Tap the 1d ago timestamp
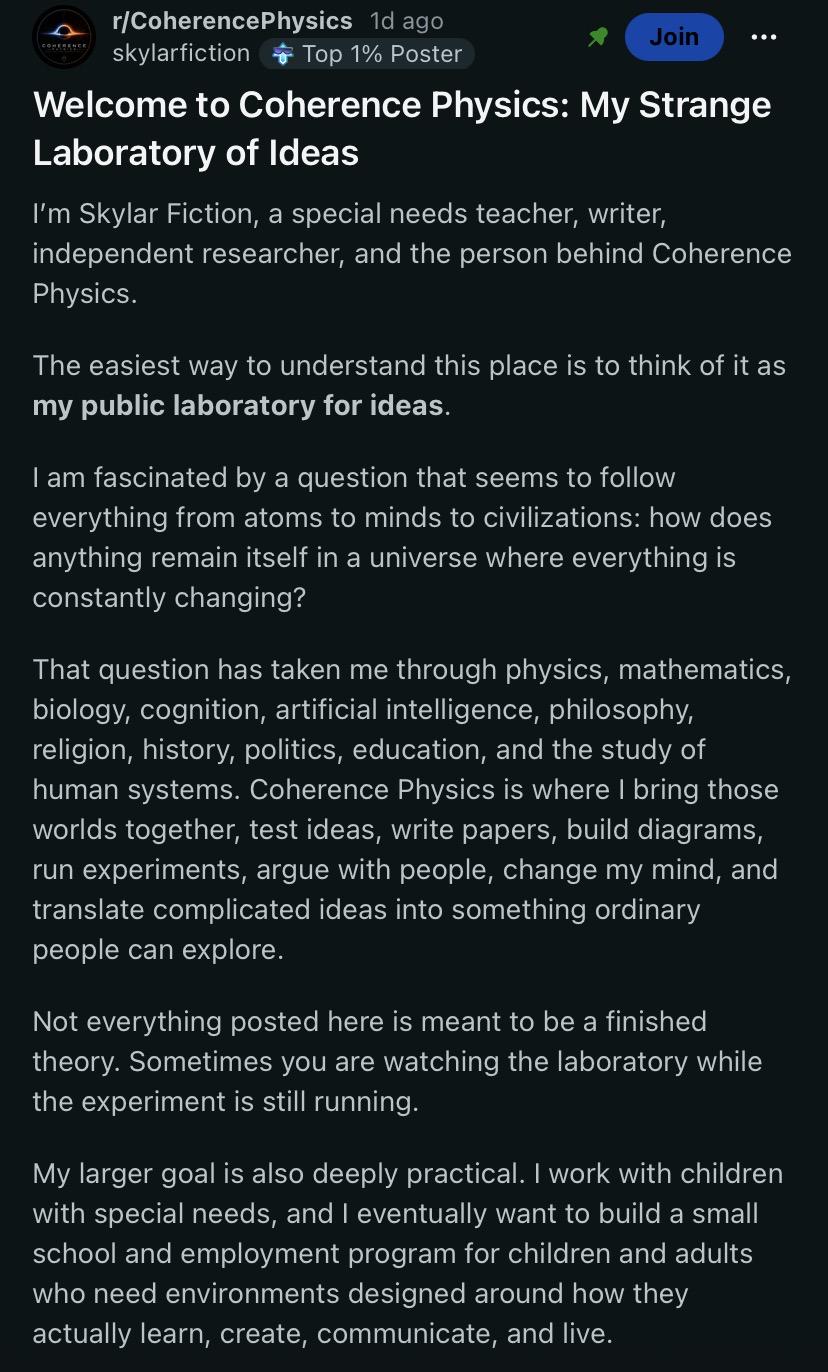The width and height of the screenshot is (828, 1372). click(406, 21)
